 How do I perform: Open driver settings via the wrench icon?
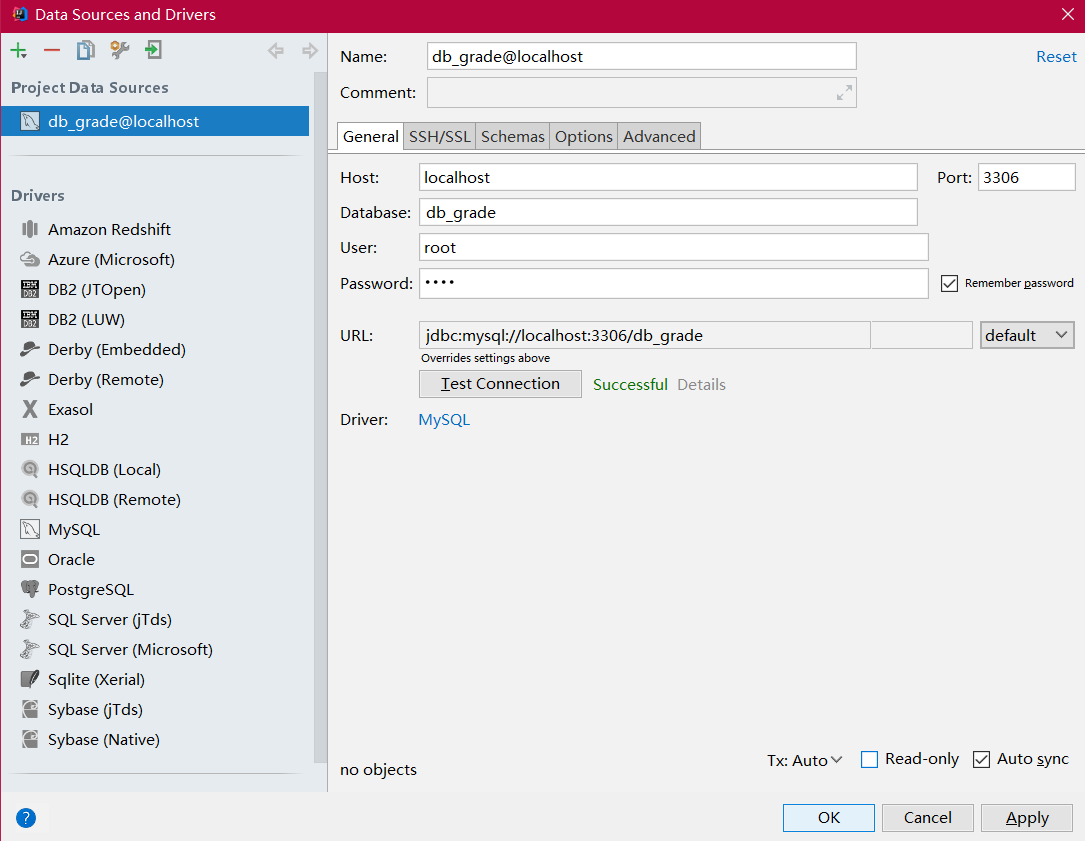tap(120, 51)
